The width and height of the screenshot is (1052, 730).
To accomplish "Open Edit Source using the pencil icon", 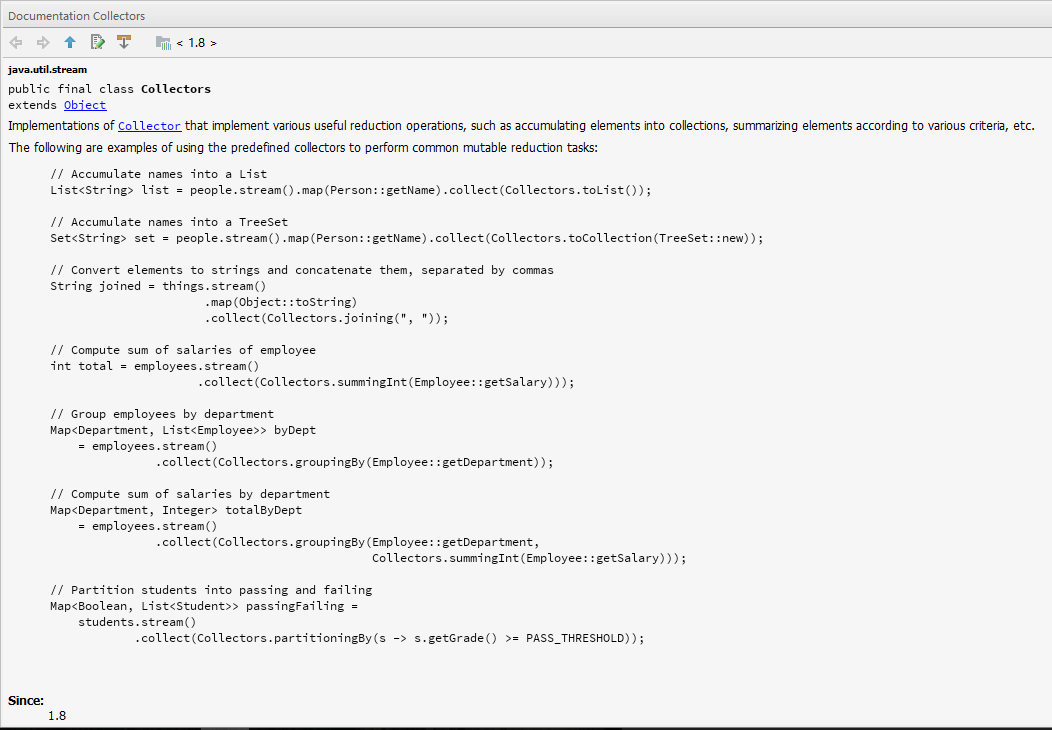I will click(x=97, y=42).
